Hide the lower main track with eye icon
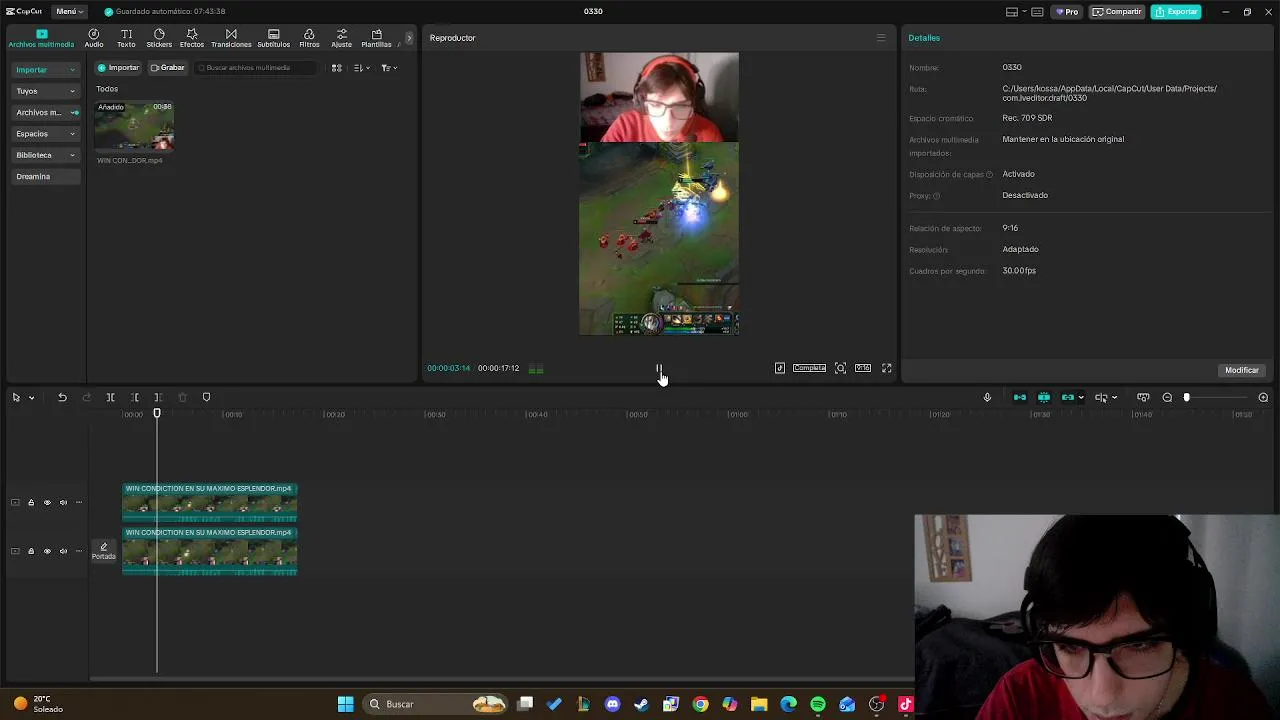 [x=46, y=551]
